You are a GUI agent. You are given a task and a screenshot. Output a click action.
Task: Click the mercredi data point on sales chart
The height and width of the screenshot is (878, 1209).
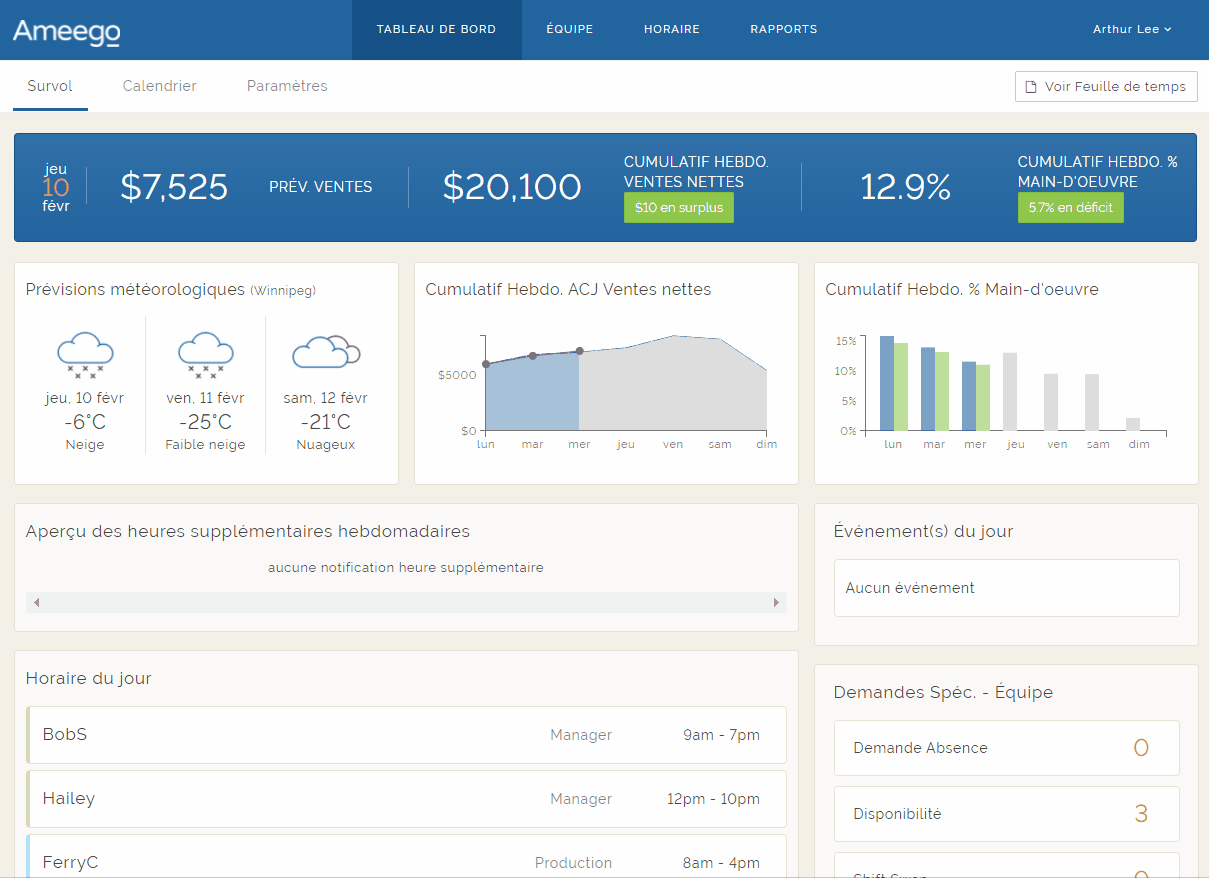[579, 351]
